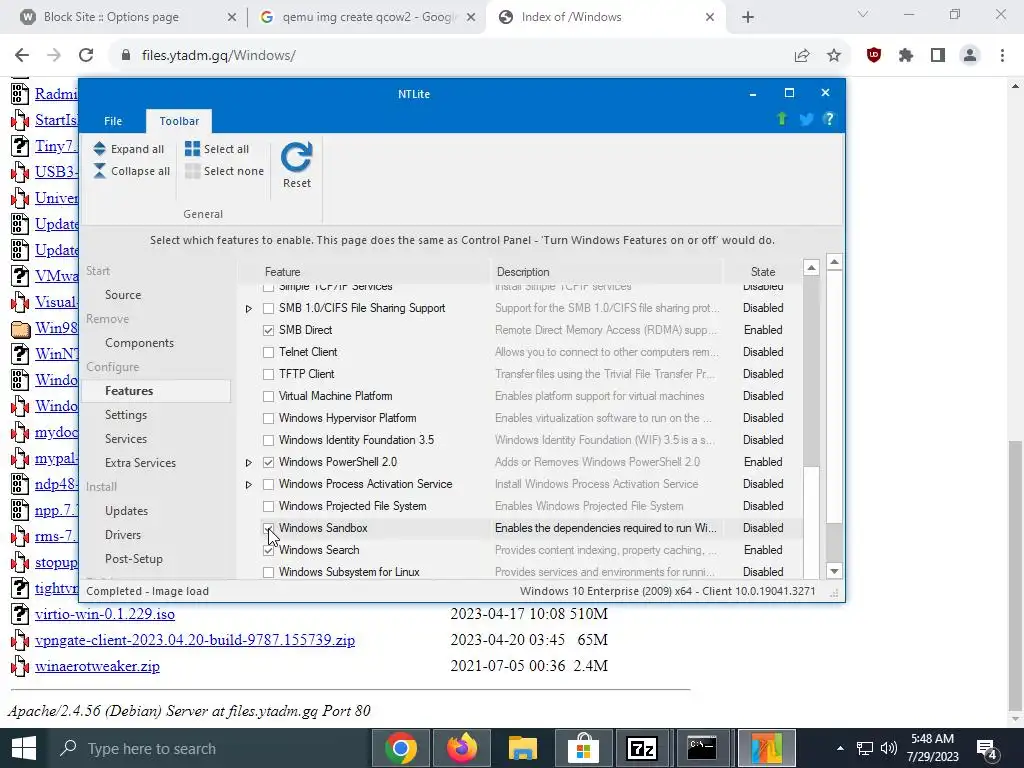Open the Chrome tab search chevron
The width and height of the screenshot is (1024, 768).
863,14
